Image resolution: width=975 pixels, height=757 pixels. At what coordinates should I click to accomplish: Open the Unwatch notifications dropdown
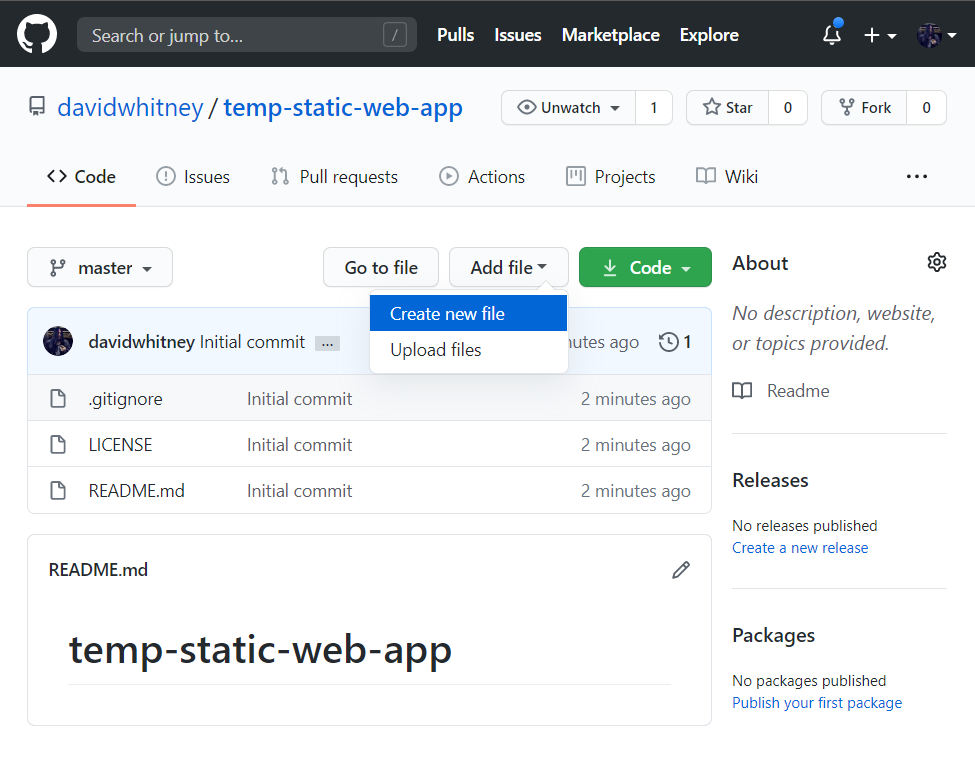point(568,108)
